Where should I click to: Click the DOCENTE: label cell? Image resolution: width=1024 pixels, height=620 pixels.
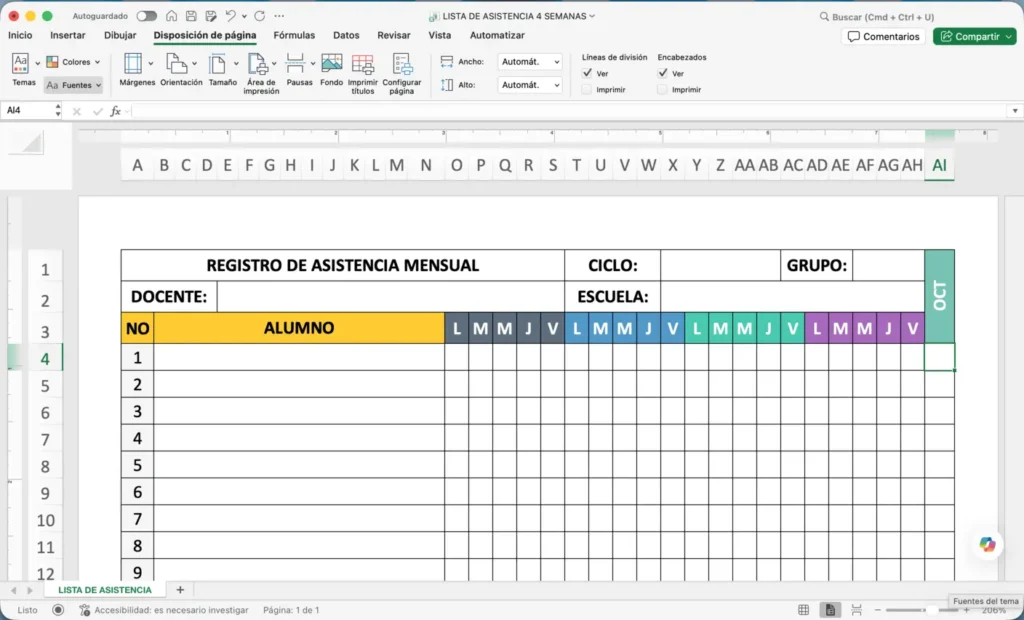169,297
